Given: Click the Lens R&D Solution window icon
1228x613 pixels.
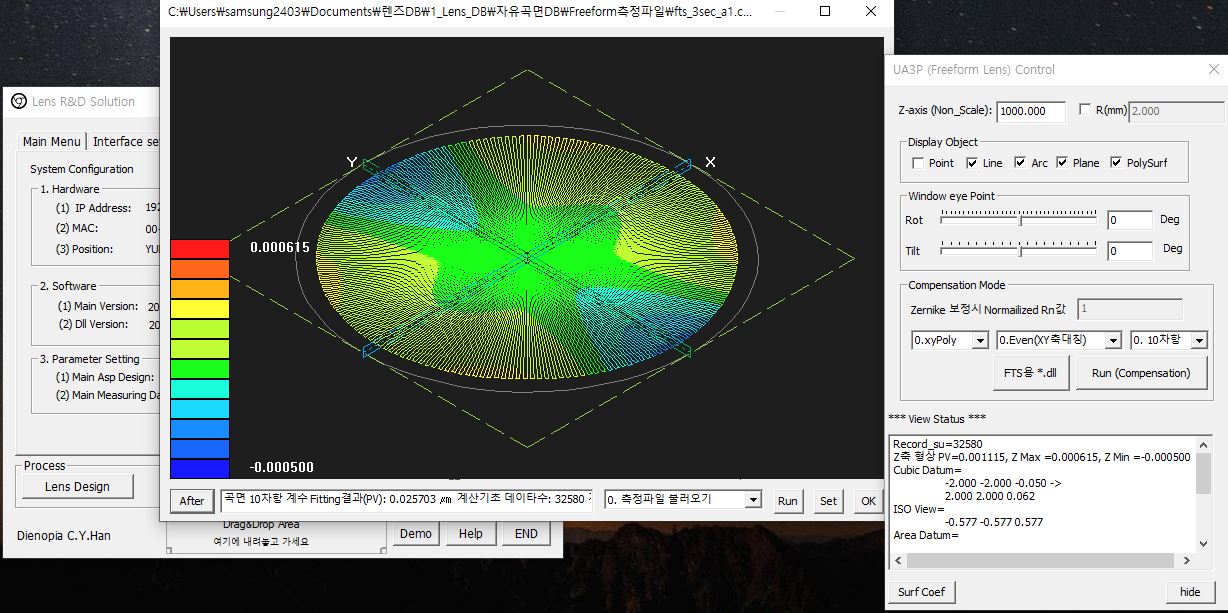Looking at the screenshot, I should point(19,101).
